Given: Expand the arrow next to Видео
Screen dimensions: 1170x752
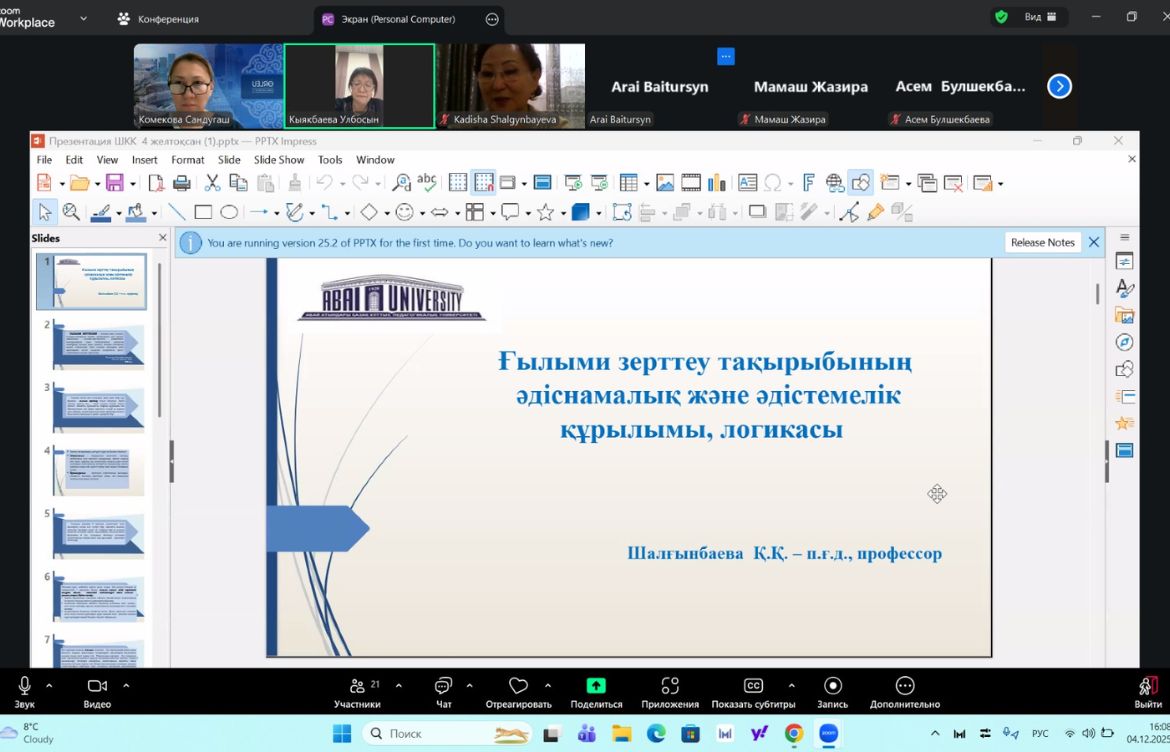Looking at the screenshot, I should (126, 686).
